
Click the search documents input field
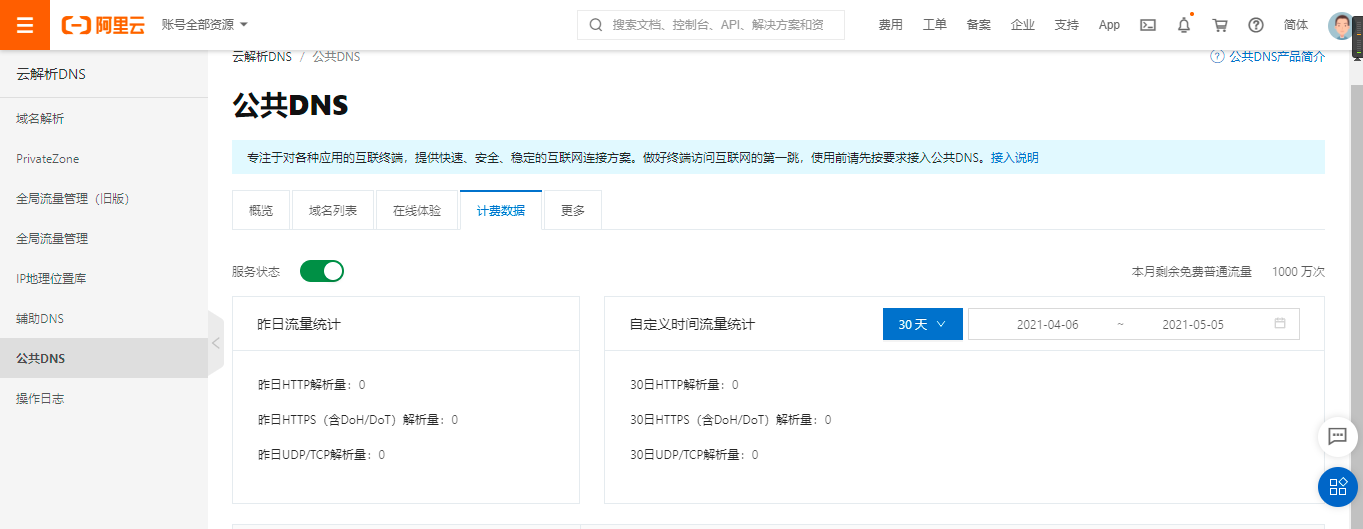(x=711, y=25)
